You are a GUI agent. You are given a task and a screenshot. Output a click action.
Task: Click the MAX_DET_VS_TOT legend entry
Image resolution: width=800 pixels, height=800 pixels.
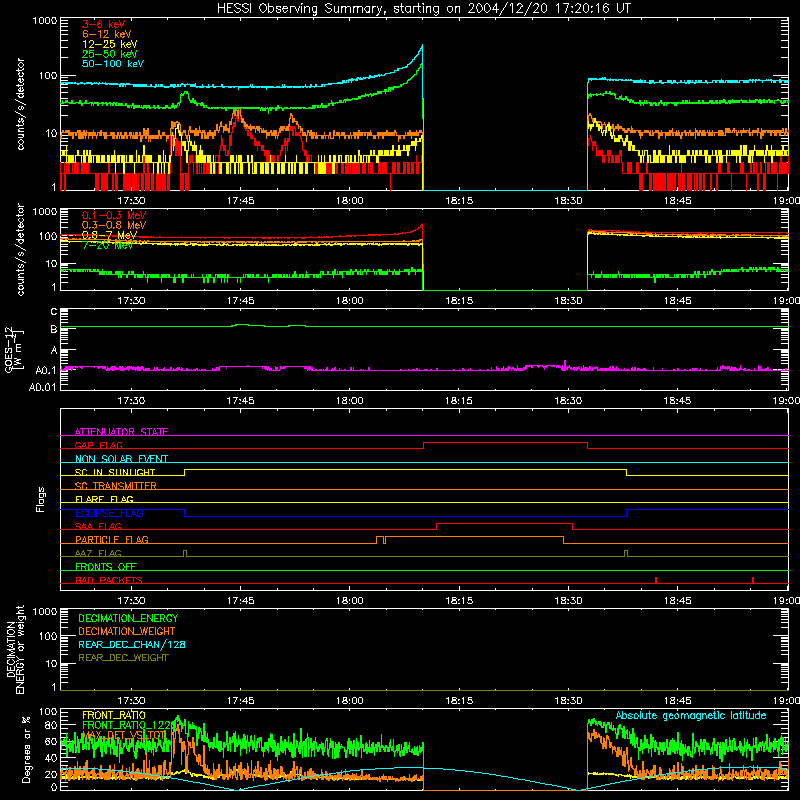tap(124, 735)
